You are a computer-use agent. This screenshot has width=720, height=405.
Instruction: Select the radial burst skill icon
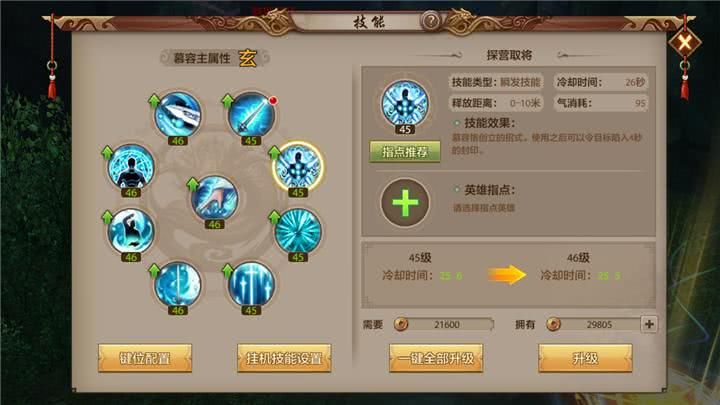(x=298, y=231)
